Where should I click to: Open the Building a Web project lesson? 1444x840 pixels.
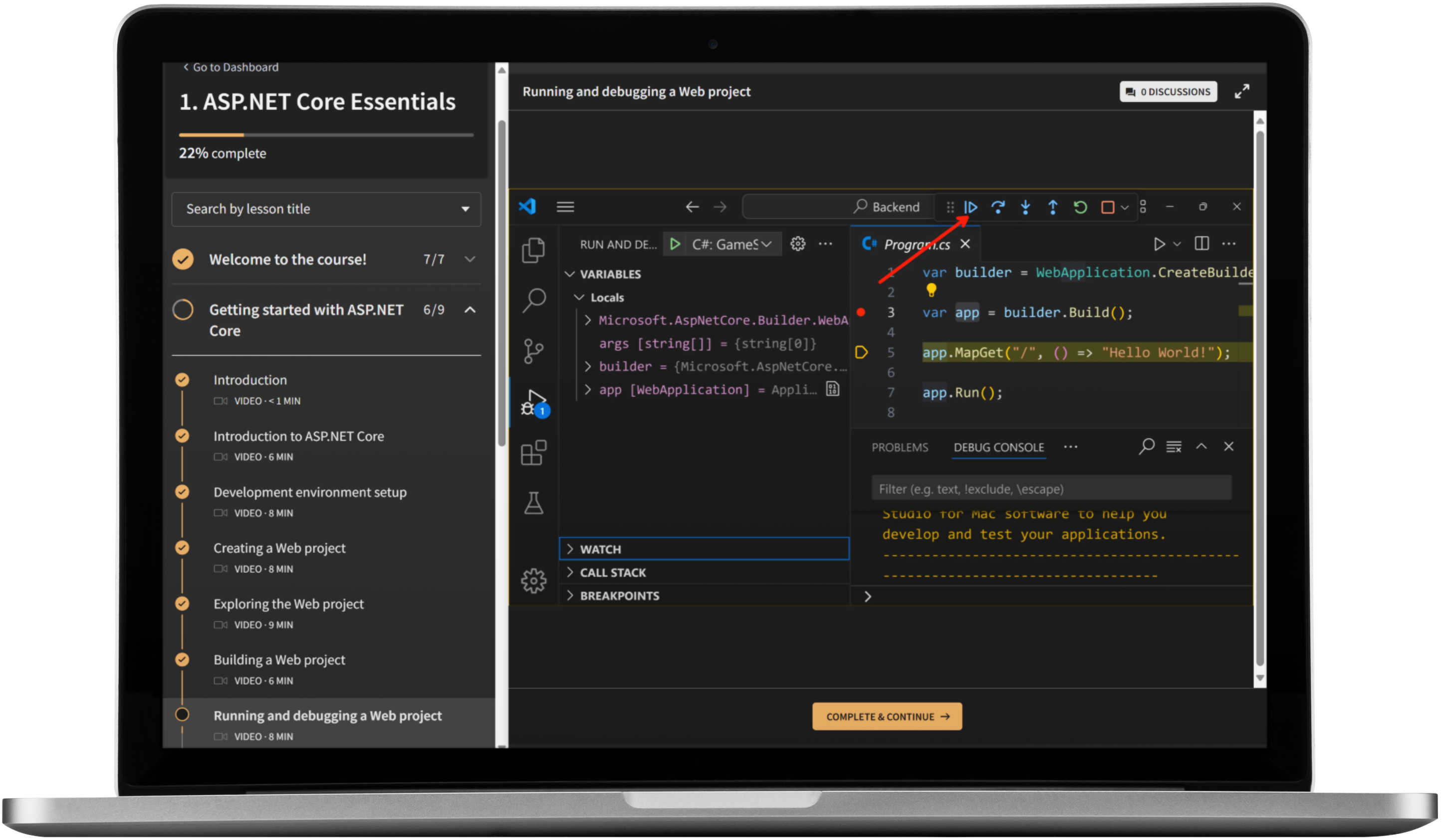(279, 659)
